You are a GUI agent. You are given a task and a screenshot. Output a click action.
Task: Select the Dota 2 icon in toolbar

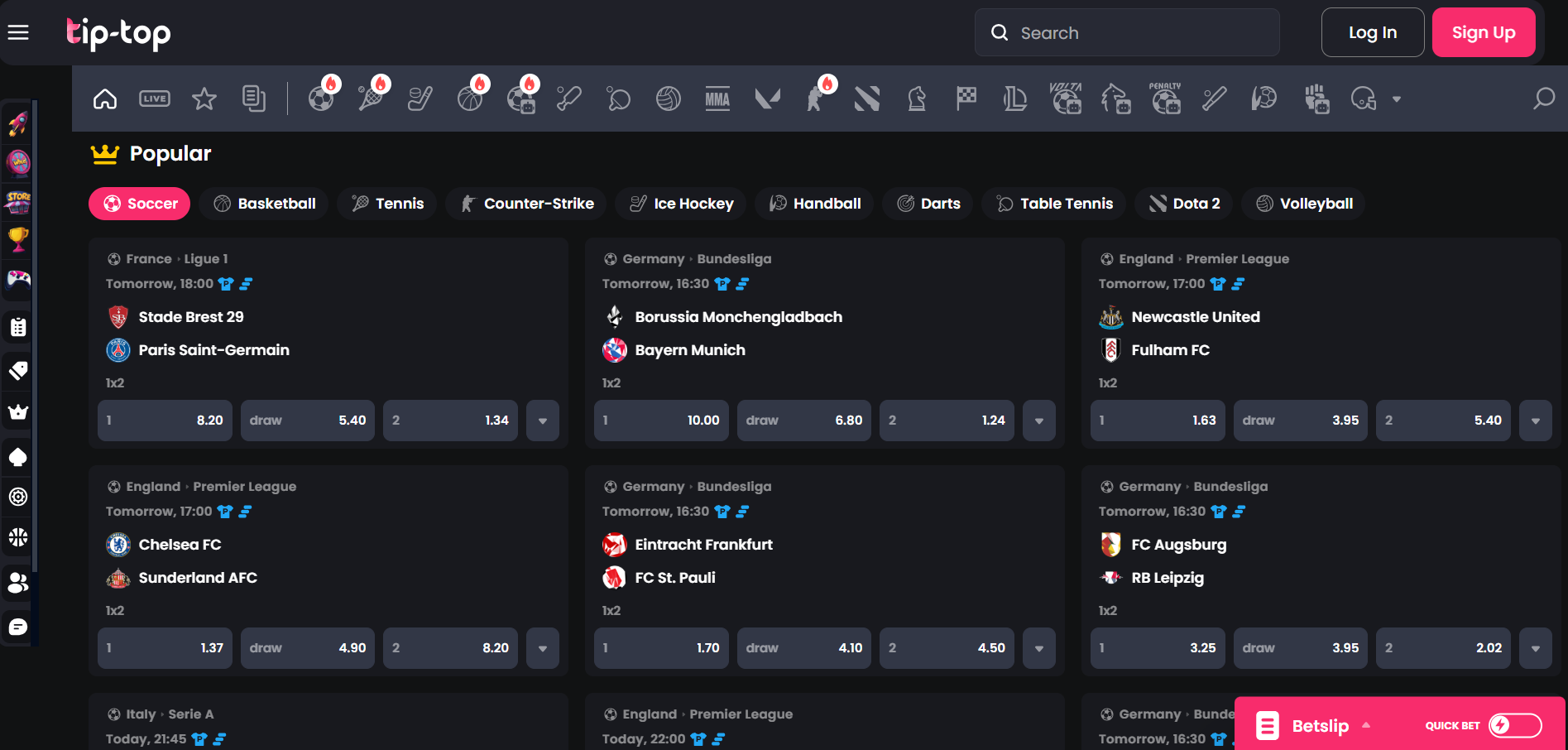tap(867, 99)
